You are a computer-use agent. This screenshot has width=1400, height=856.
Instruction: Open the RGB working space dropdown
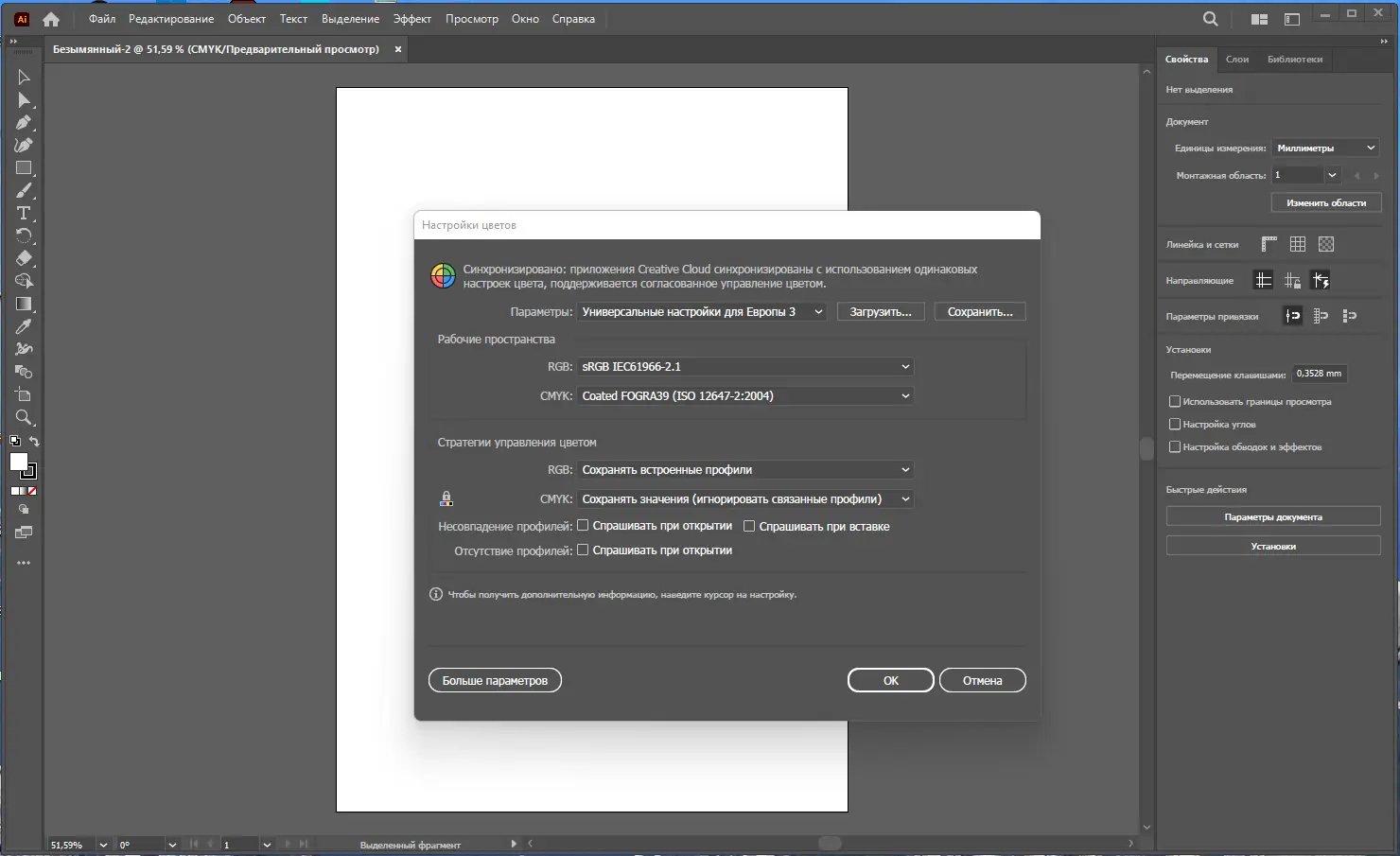746,366
